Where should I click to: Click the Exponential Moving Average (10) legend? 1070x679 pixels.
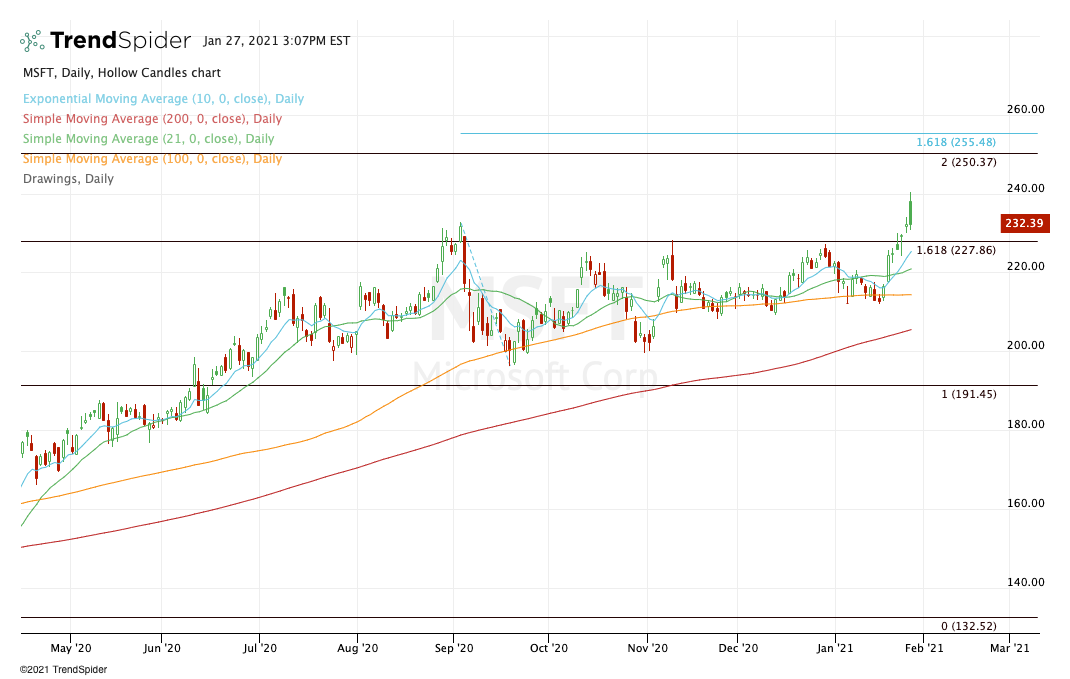(x=164, y=99)
